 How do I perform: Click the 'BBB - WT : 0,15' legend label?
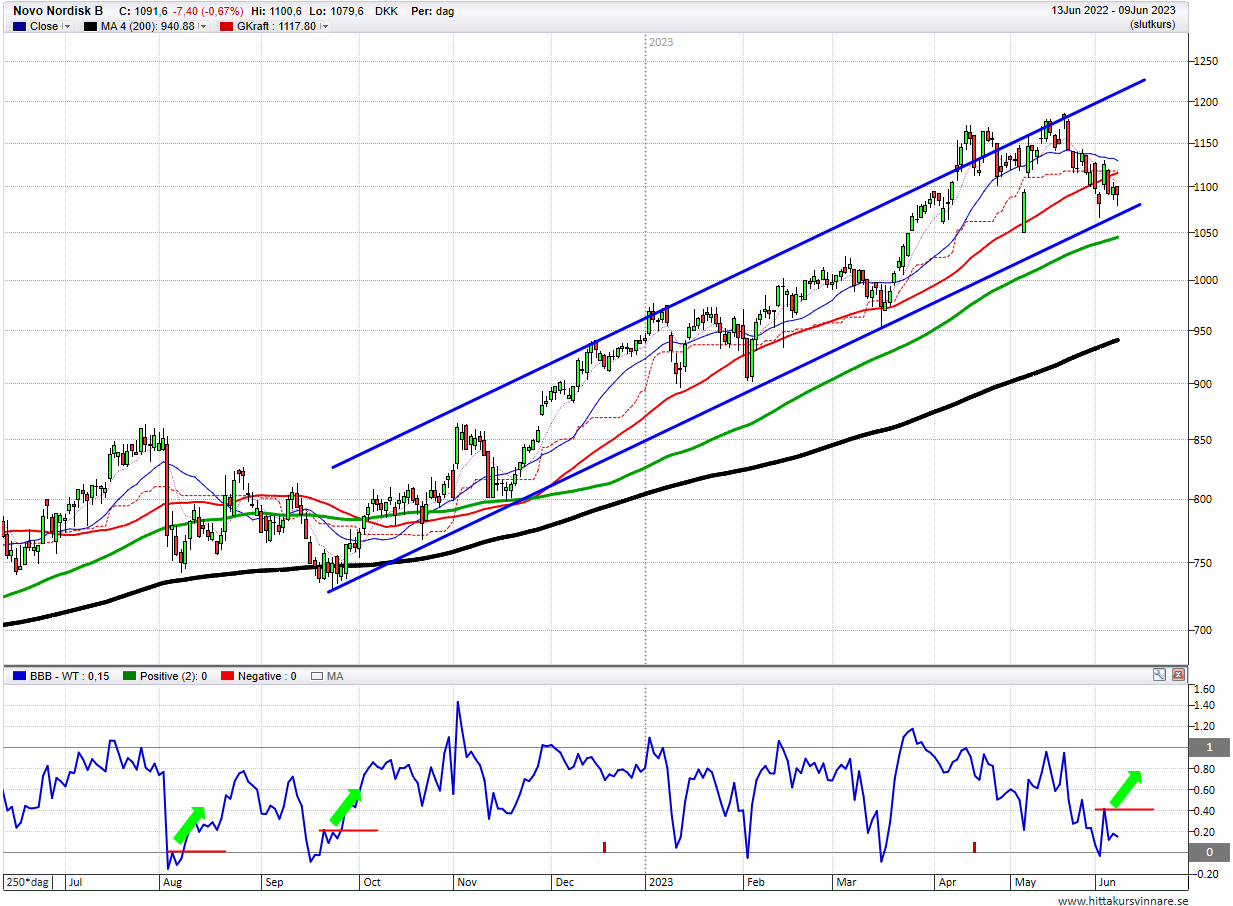coord(72,676)
